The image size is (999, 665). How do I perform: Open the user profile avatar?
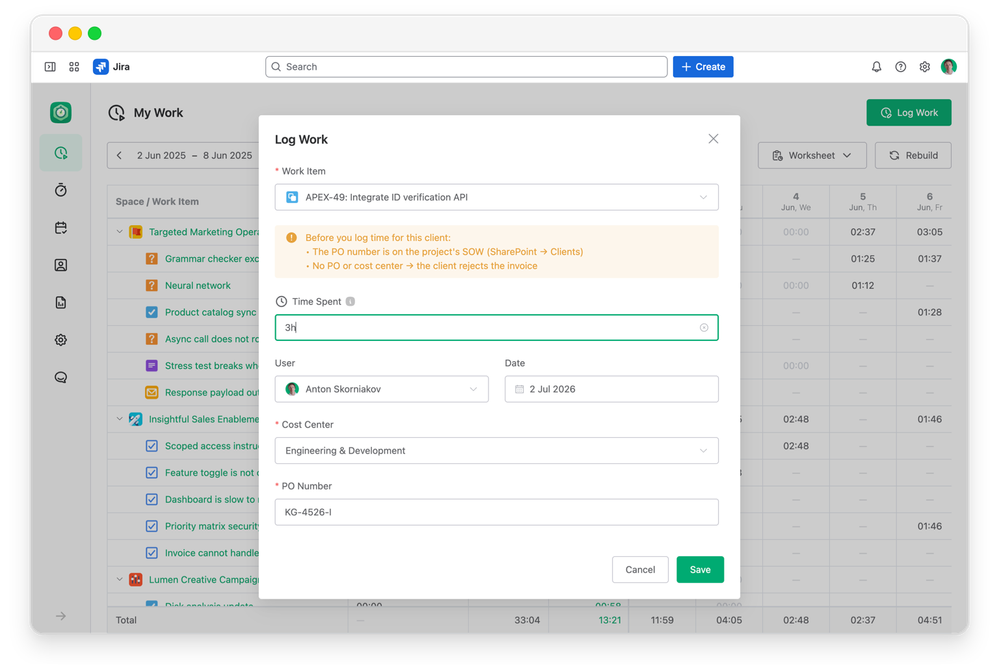(949, 67)
